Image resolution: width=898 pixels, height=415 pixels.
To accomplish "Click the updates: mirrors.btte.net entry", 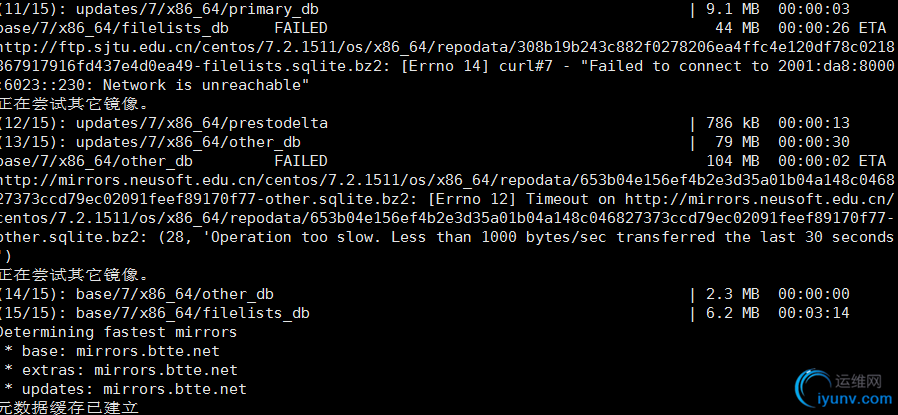I will (x=125, y=389).
